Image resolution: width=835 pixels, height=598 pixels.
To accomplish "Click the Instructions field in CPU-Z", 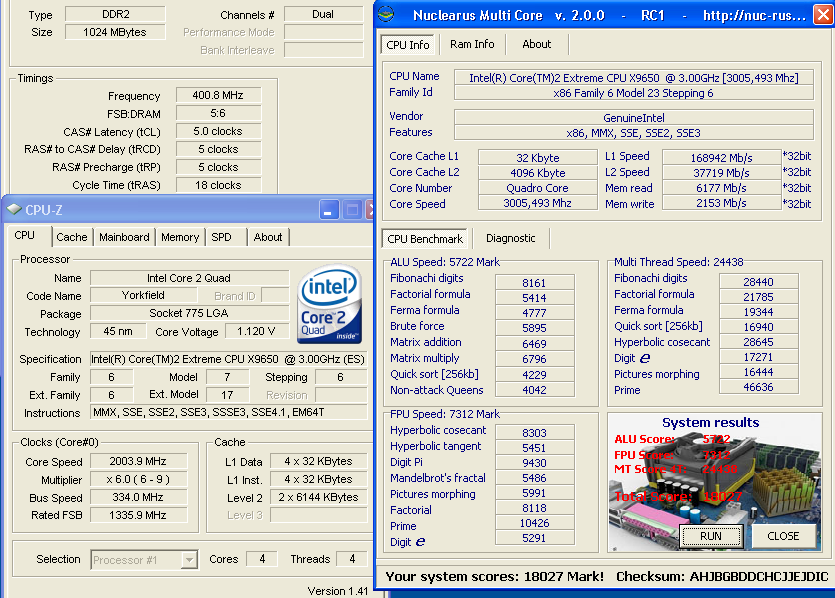I will pos(228,412).
